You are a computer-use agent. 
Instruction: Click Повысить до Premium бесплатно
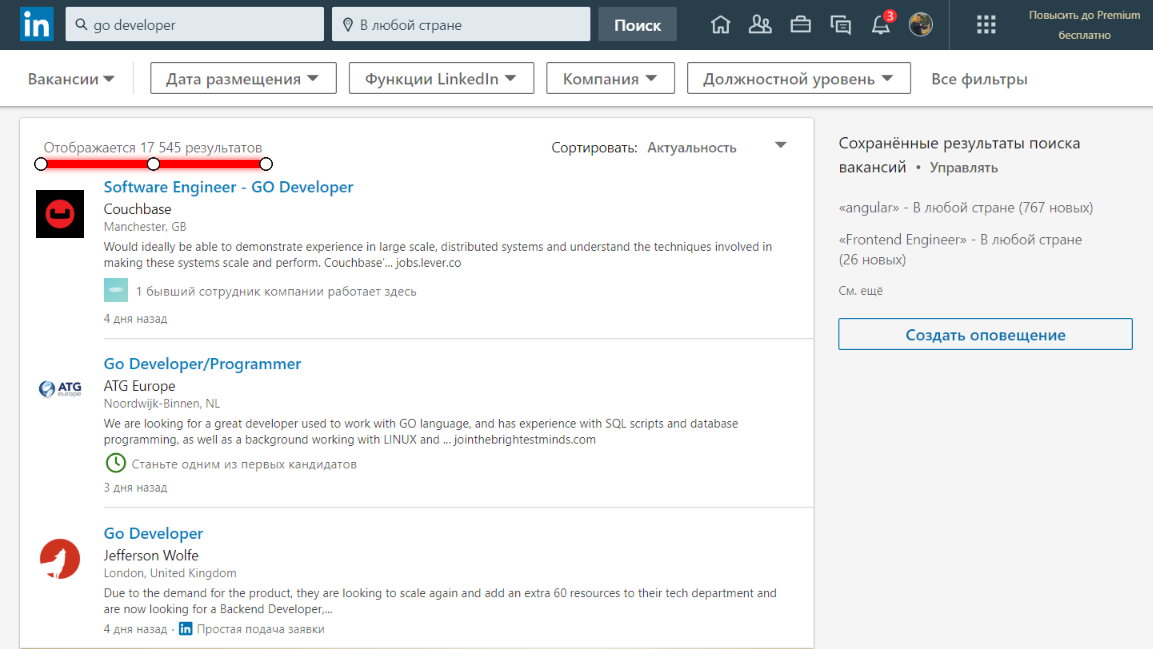(1084, 25)
